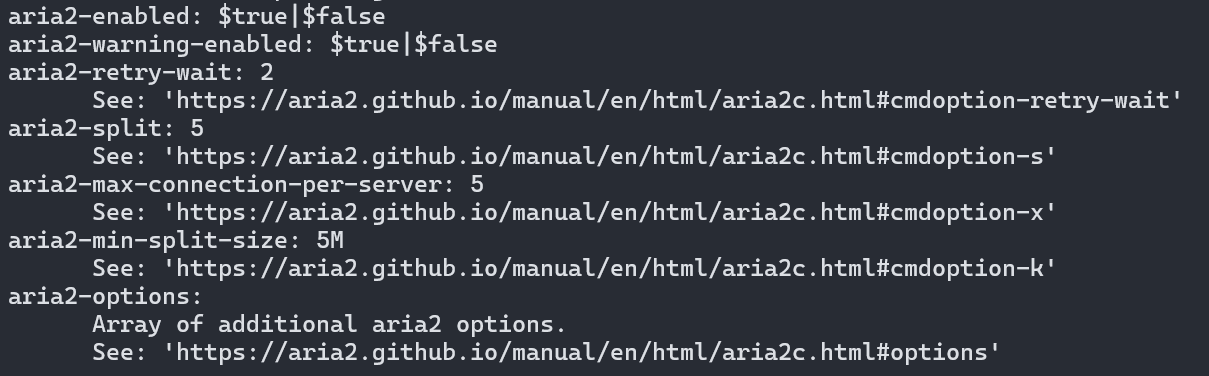Image resolution: width=1209 pixels, height=376 pixels.
Task: Click the value 5 after aria2-split
Action: [x=197, y=128]
